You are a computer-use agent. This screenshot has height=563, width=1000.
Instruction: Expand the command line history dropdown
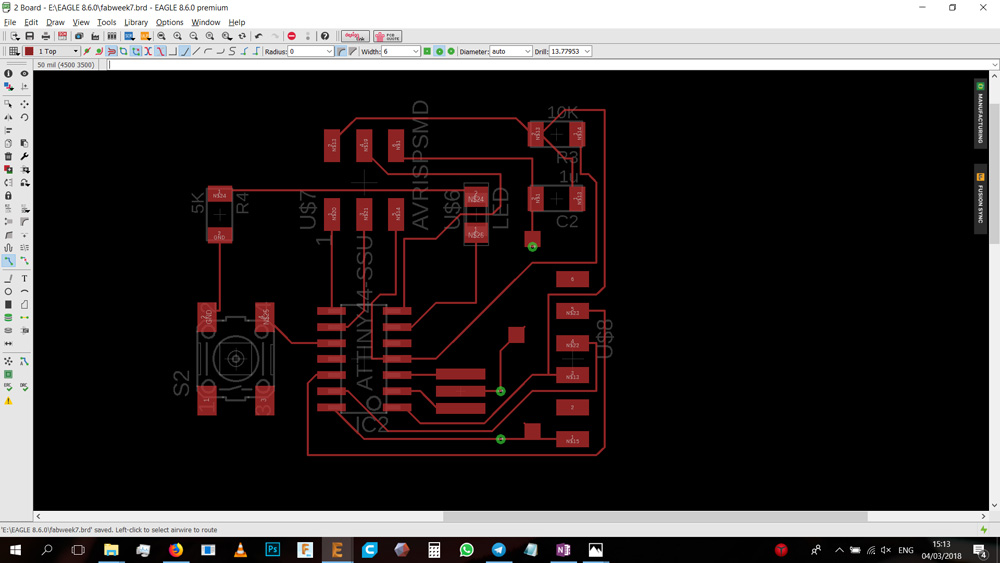994,64
